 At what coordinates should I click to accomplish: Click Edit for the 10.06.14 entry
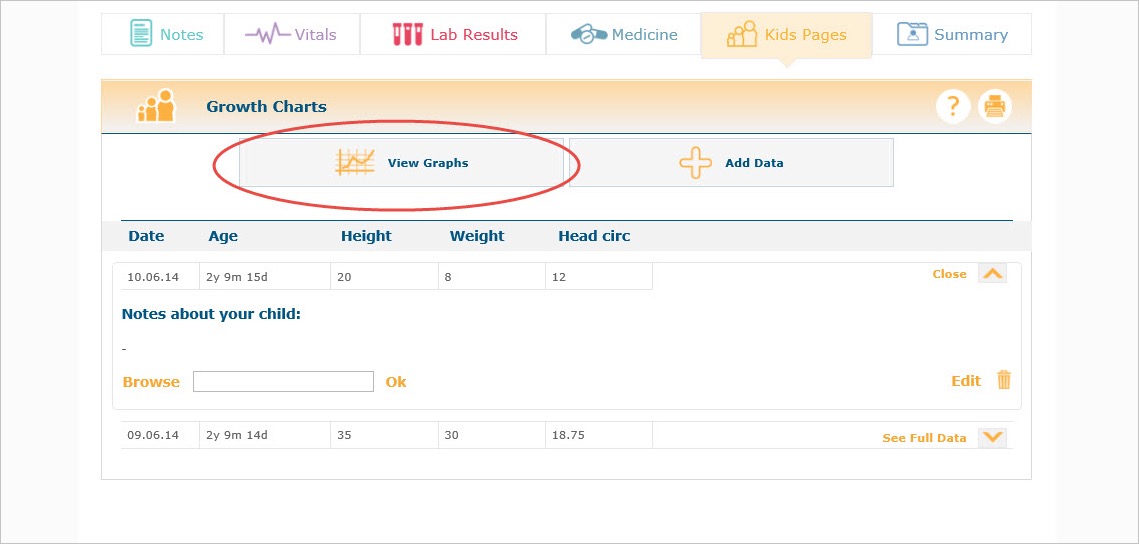tap(966, 381)
